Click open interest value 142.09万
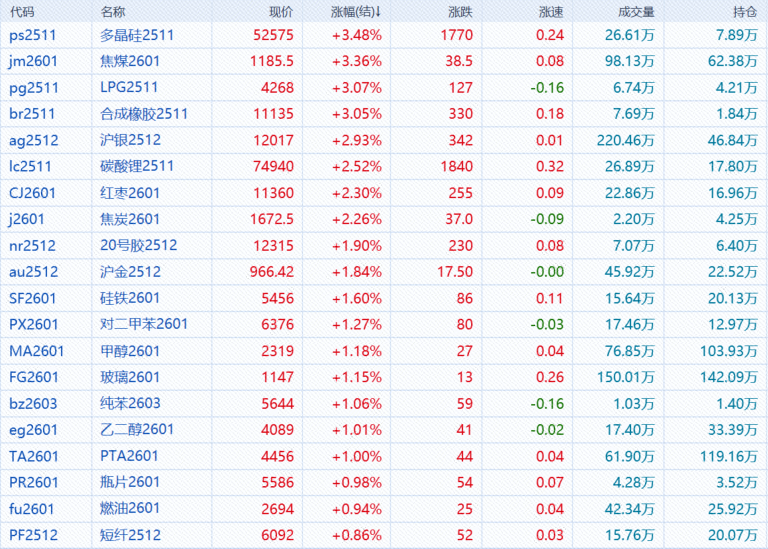The width and height of the screenshot is (768, 549). click(x=729, y=377)
